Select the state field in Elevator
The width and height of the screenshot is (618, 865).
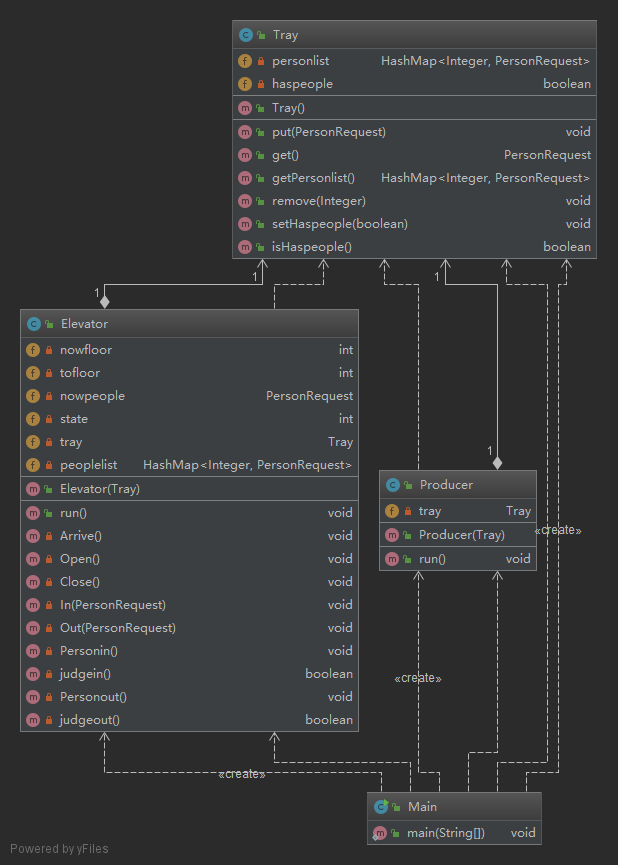189,419
